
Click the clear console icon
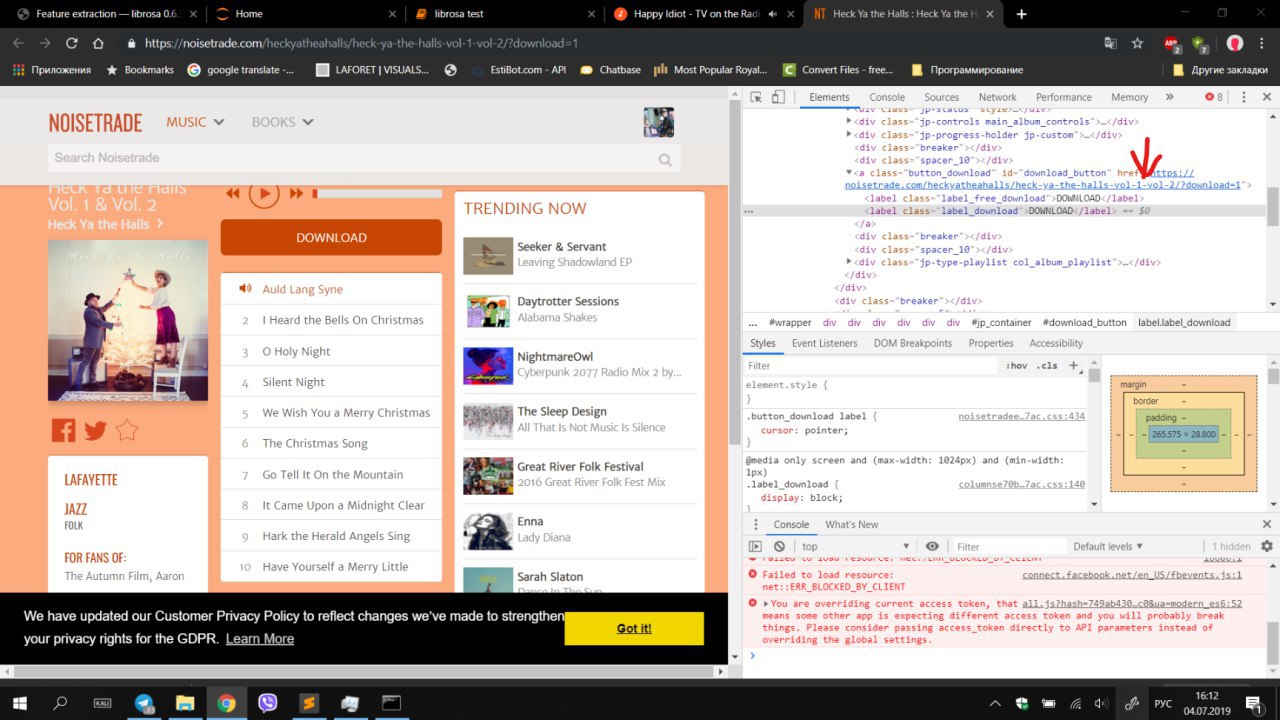[779, 547]
